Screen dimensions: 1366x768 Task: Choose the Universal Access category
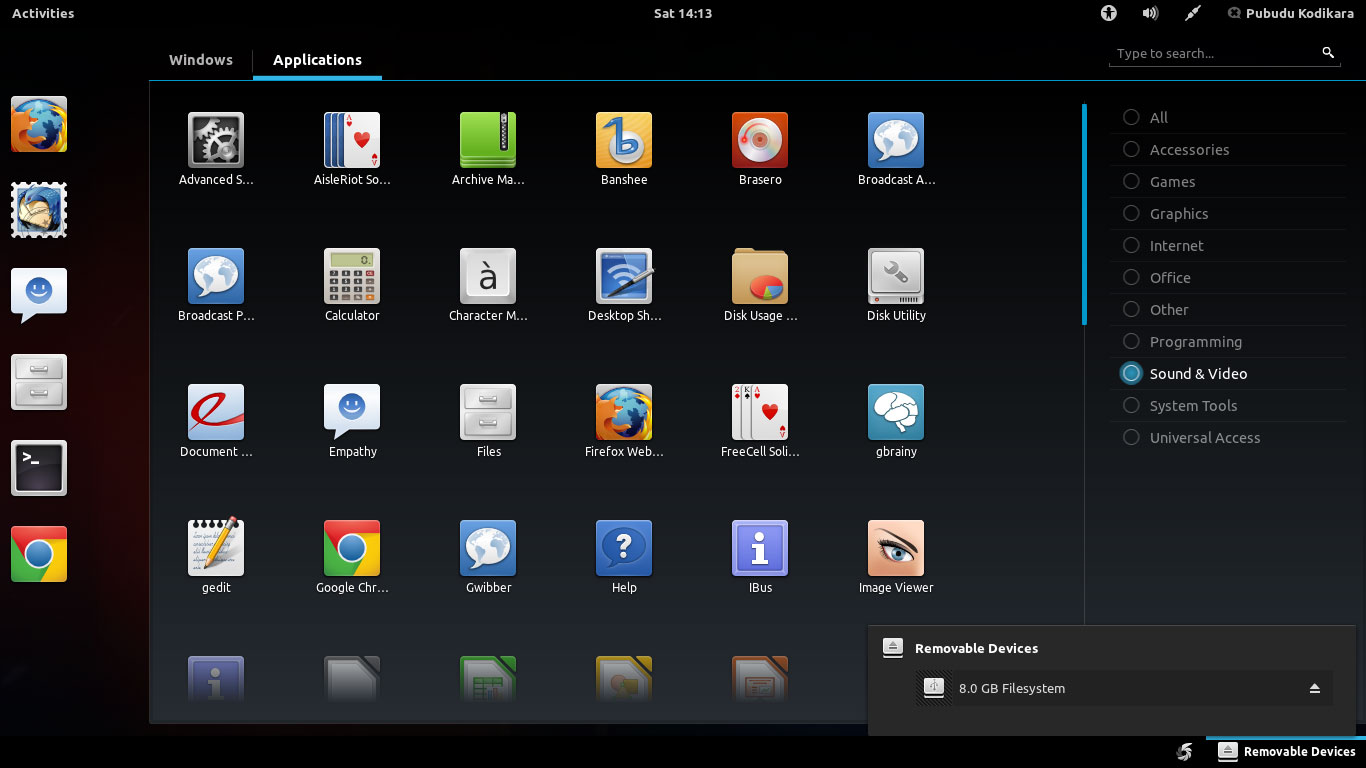click(1228, 437)
